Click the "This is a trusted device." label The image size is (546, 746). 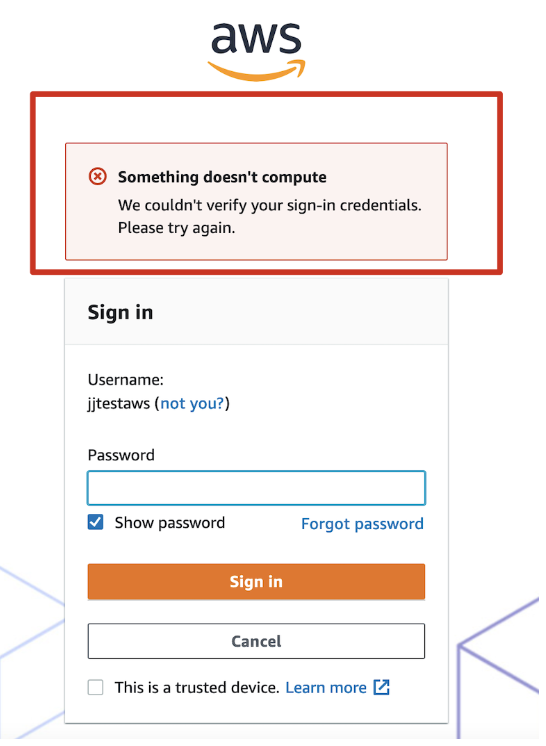point(197,687)
